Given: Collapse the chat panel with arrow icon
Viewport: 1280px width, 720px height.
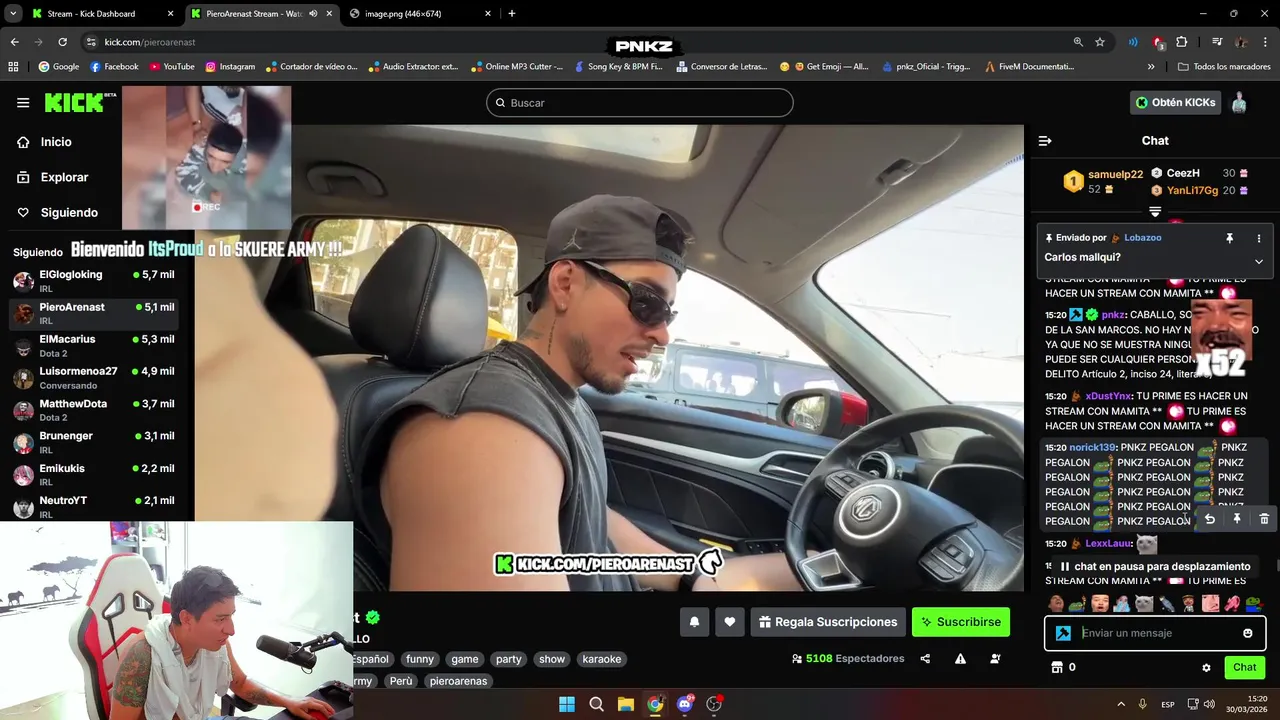Looking at the screenshot, I should coord(1045,141).
